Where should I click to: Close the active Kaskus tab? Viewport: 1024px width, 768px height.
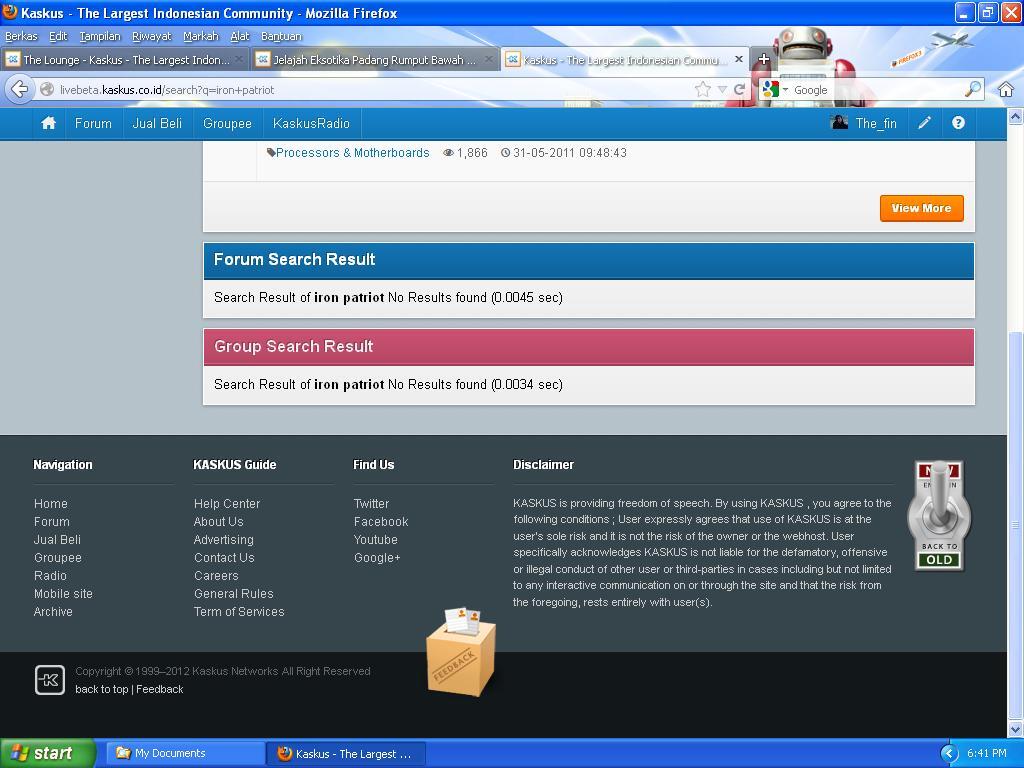coord(739,59)
